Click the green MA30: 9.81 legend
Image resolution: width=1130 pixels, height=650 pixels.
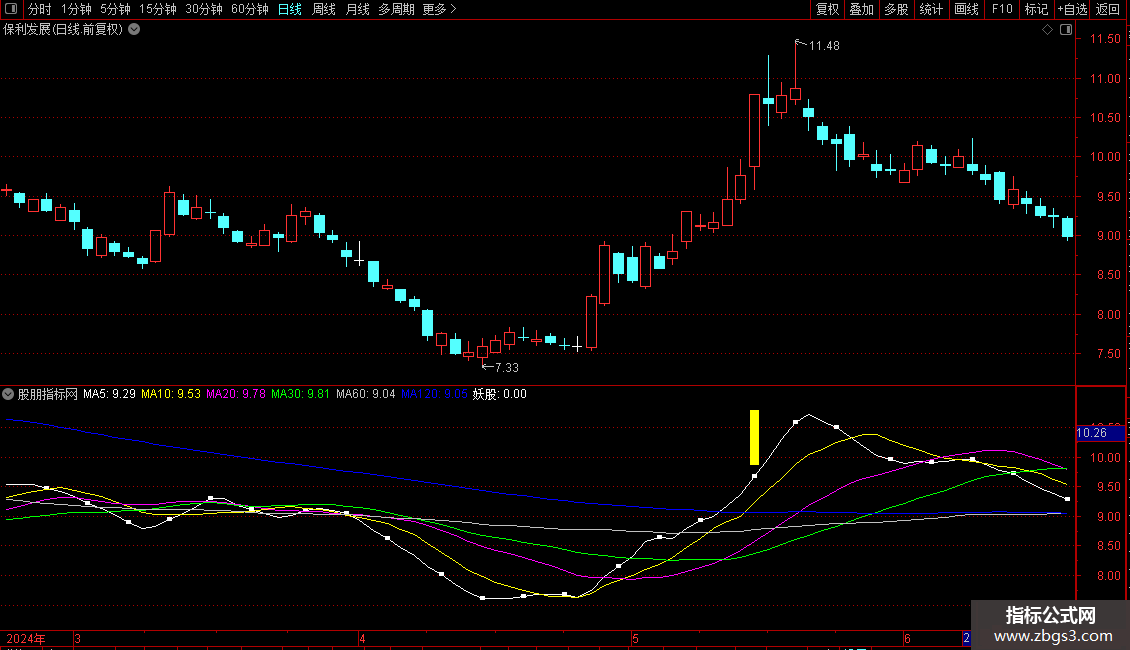(300, 394)
